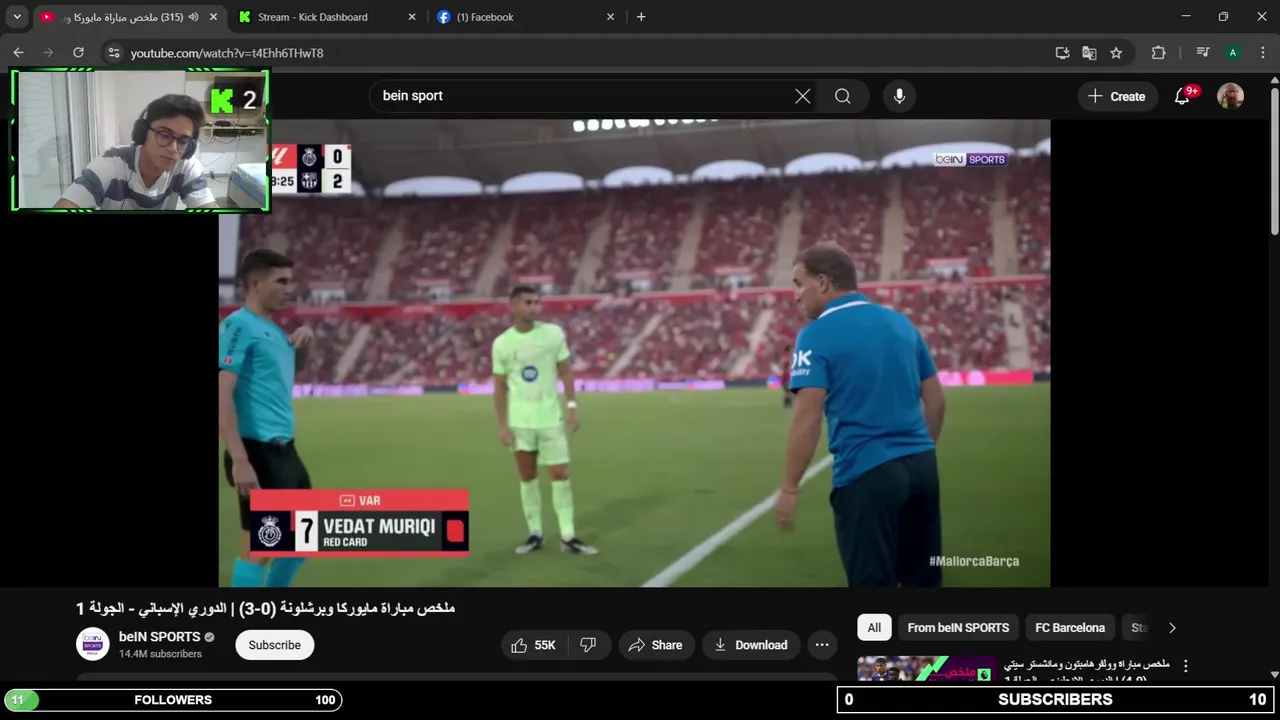Open the beIN SPORTS channel name link

click(160, 637)
